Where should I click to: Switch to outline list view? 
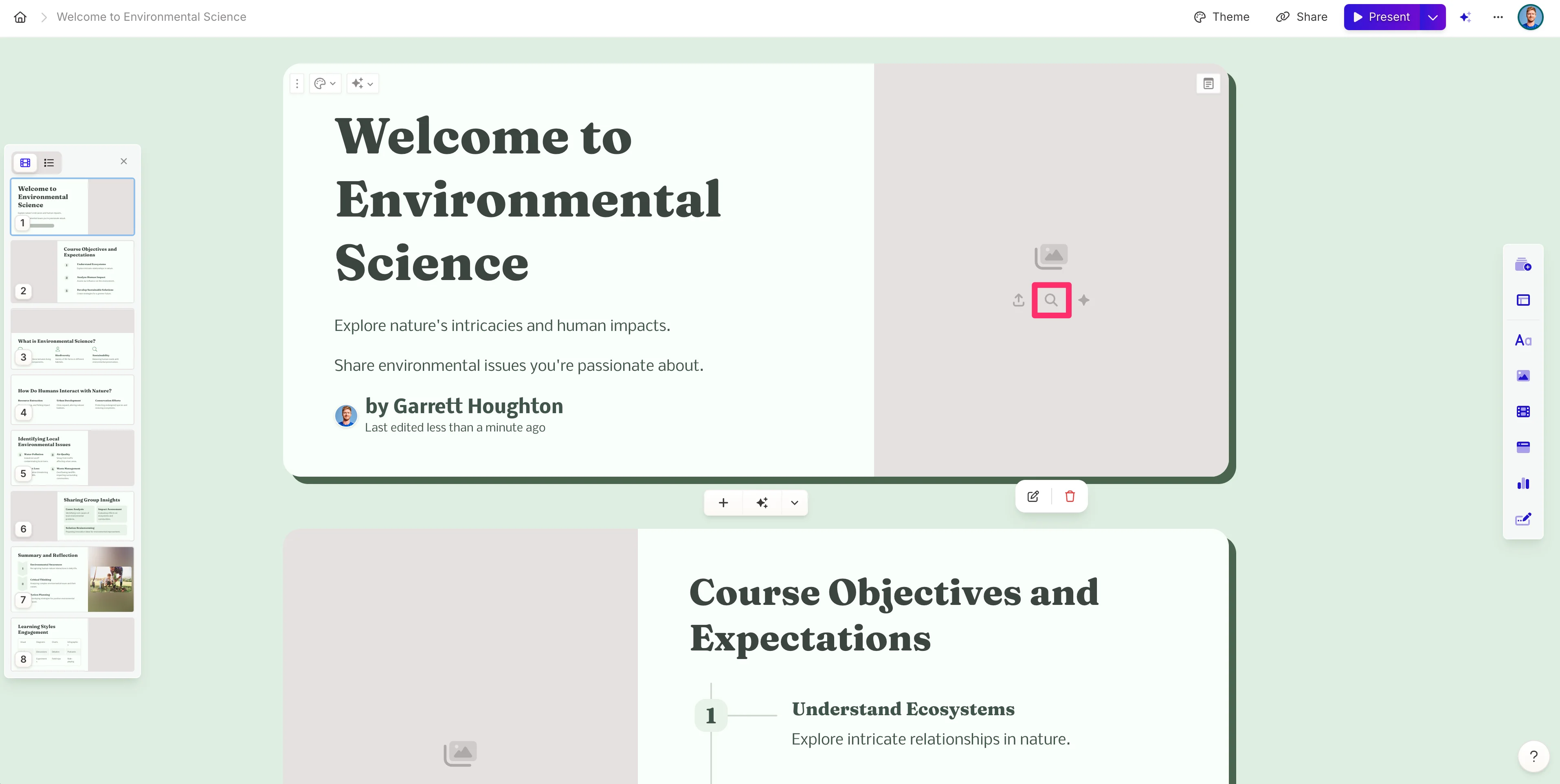(49, 163)
